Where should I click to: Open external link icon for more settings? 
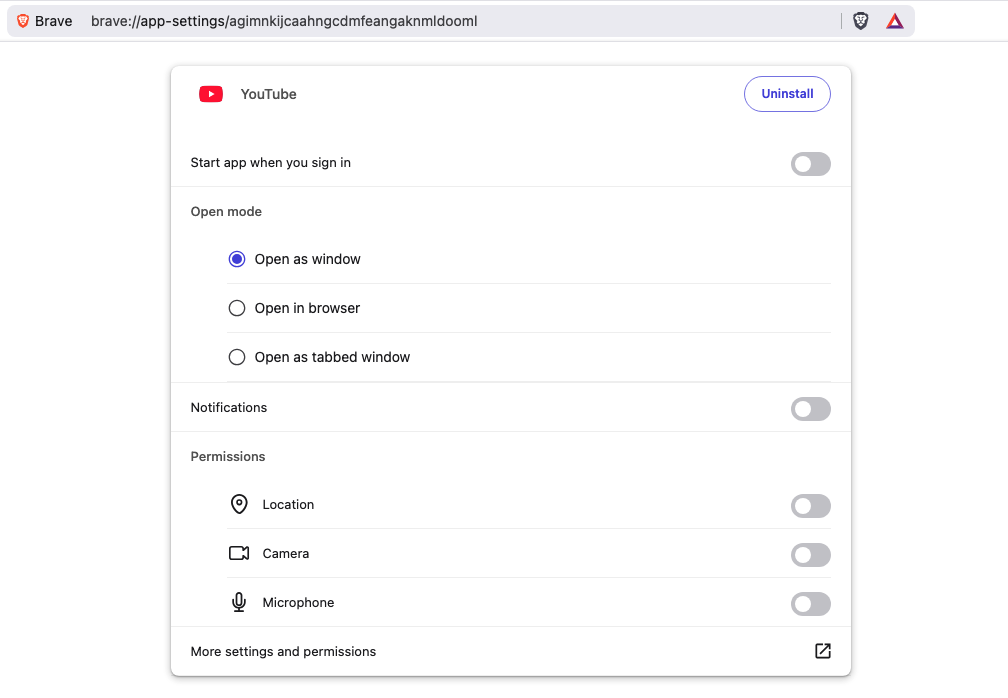[x=823, y=651]
